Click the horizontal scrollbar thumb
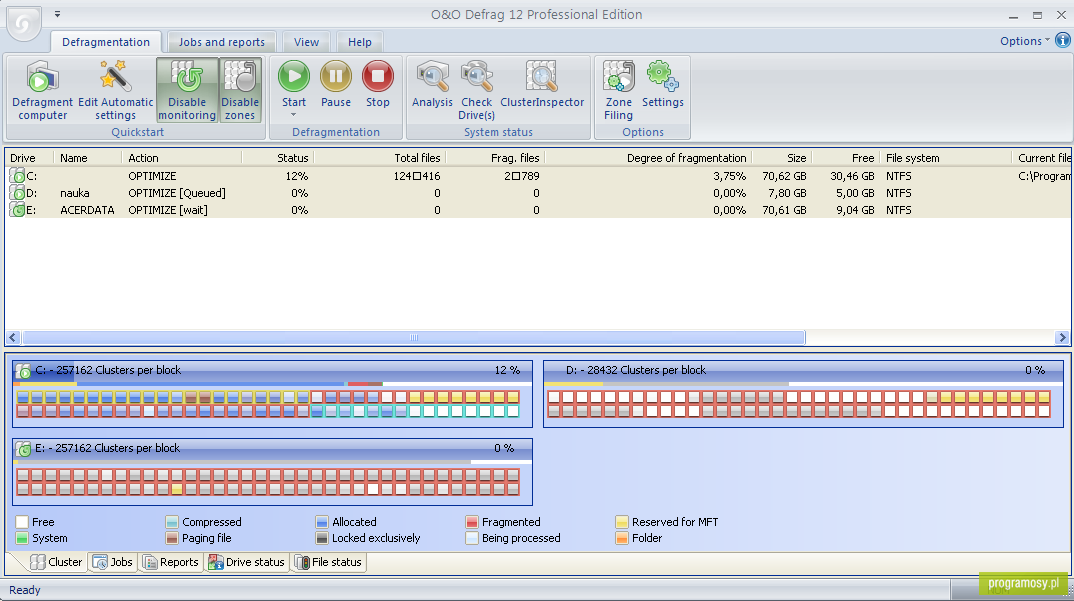Image resolution: width=1074 pixels, height=601 pixels. click(414, 337)
